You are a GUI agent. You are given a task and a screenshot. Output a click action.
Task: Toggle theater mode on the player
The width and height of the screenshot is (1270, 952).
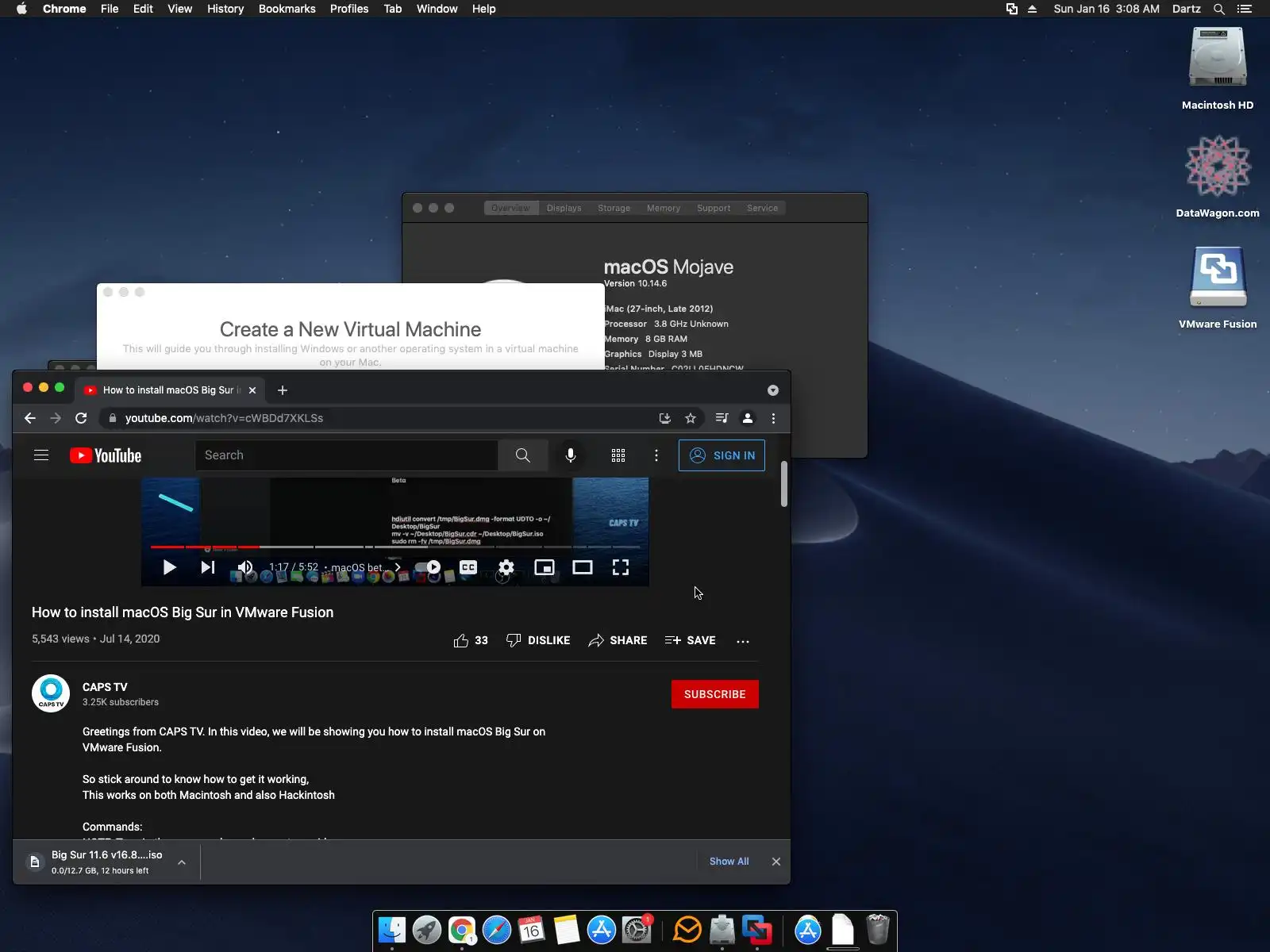click(x=583, y=567)
